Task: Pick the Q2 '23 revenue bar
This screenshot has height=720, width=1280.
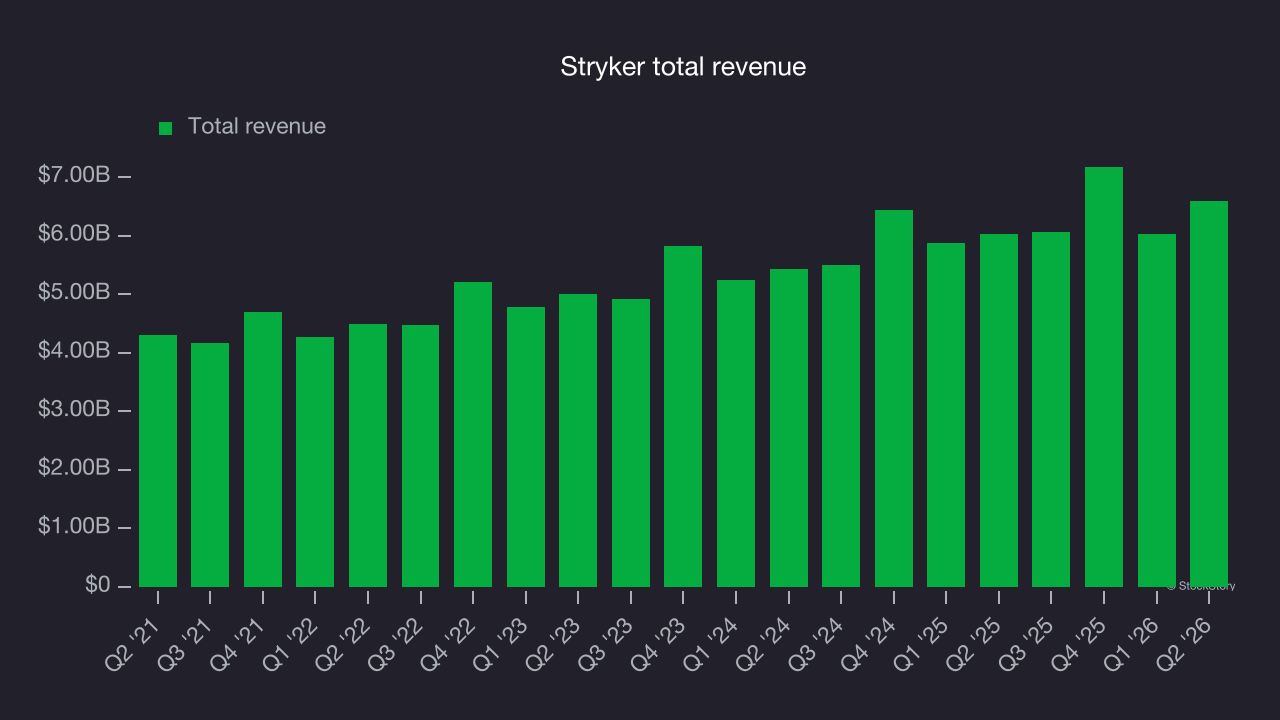Action: [578, 440]
